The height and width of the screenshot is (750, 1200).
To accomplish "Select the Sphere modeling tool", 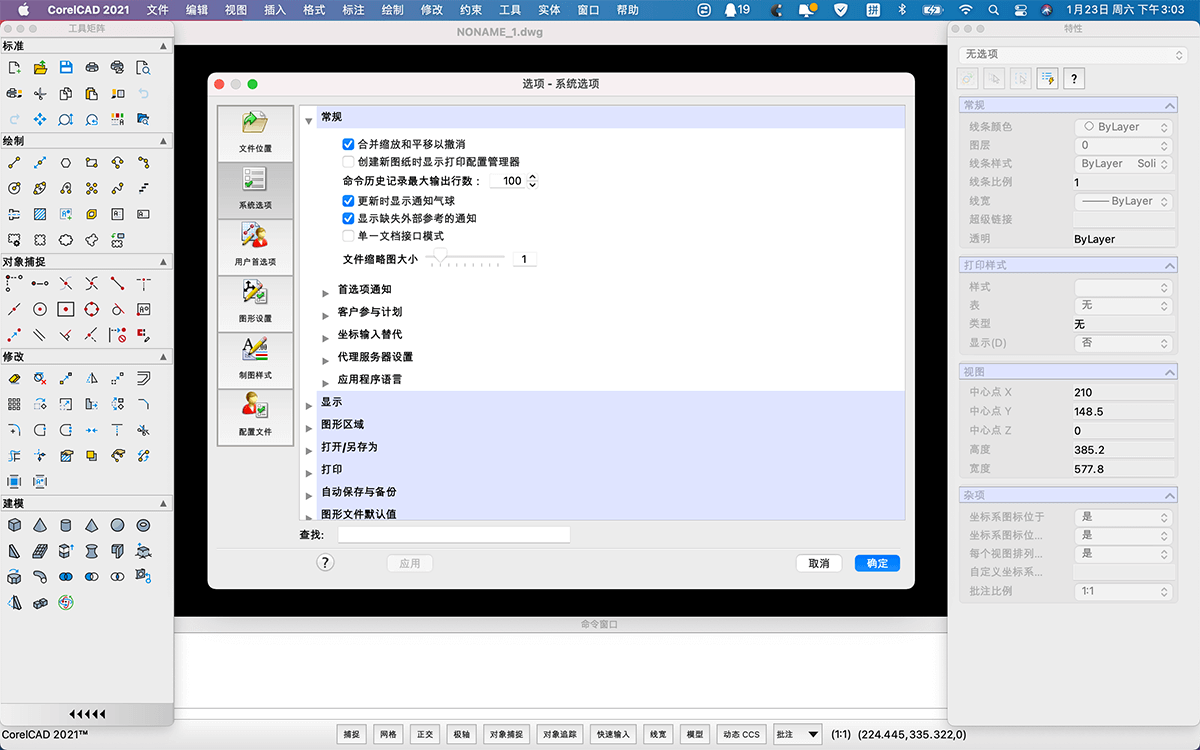I will point(118,524).
